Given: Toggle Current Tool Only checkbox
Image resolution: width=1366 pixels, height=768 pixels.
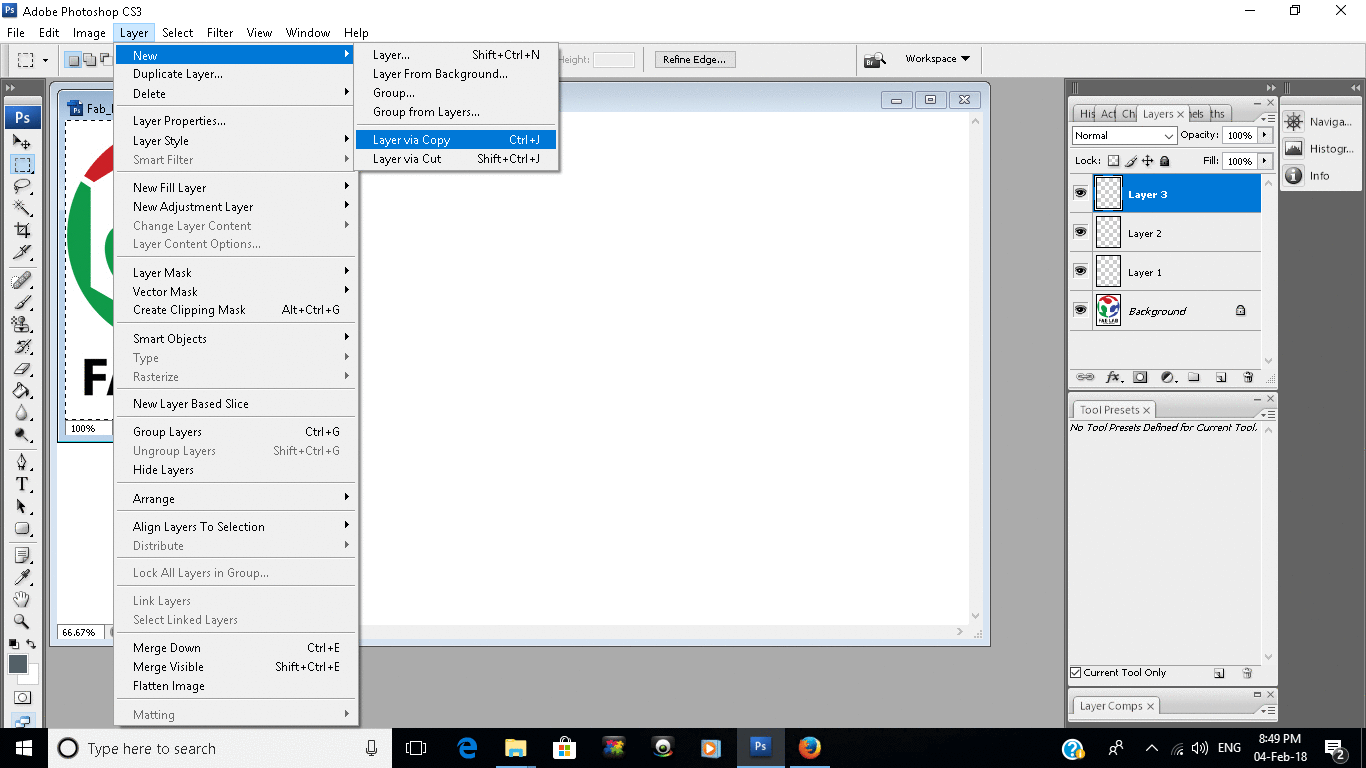Looking at the screenshot, I should click(x=1076, y=673).
